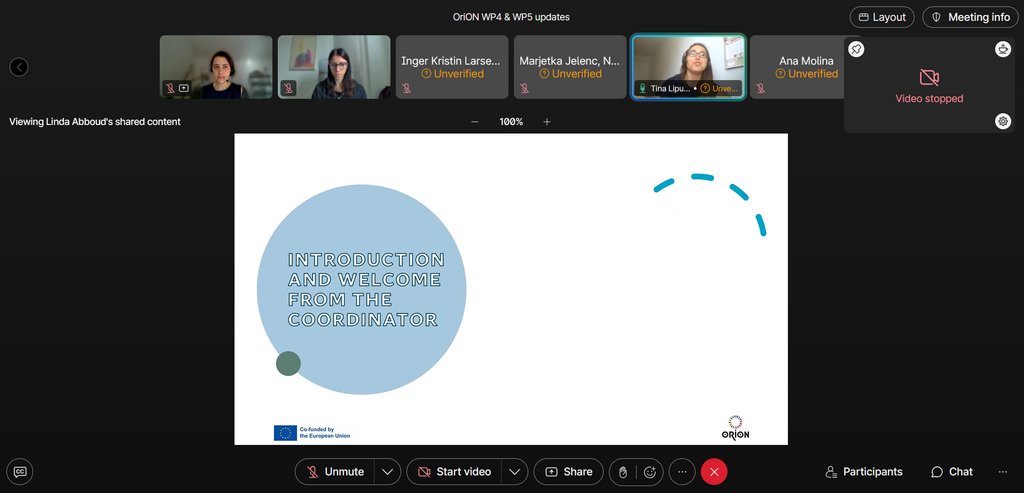This screenshot has width=1024, height=493.
Task: Open the far-right bottom ellipsis menu
Action: (1003, 472)
